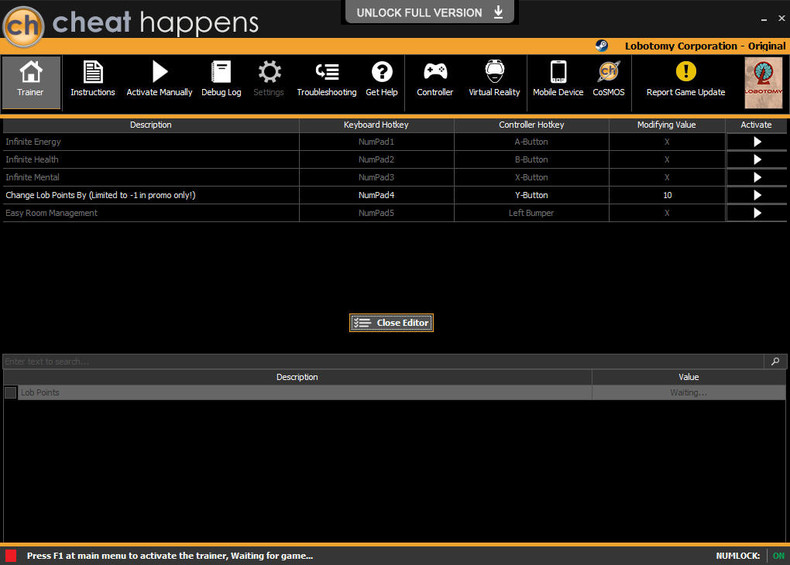This screenshot has width=790, height=565.
Task: Click NumPad1 keyboard hotkey cell
Action: tap(376, 142)
